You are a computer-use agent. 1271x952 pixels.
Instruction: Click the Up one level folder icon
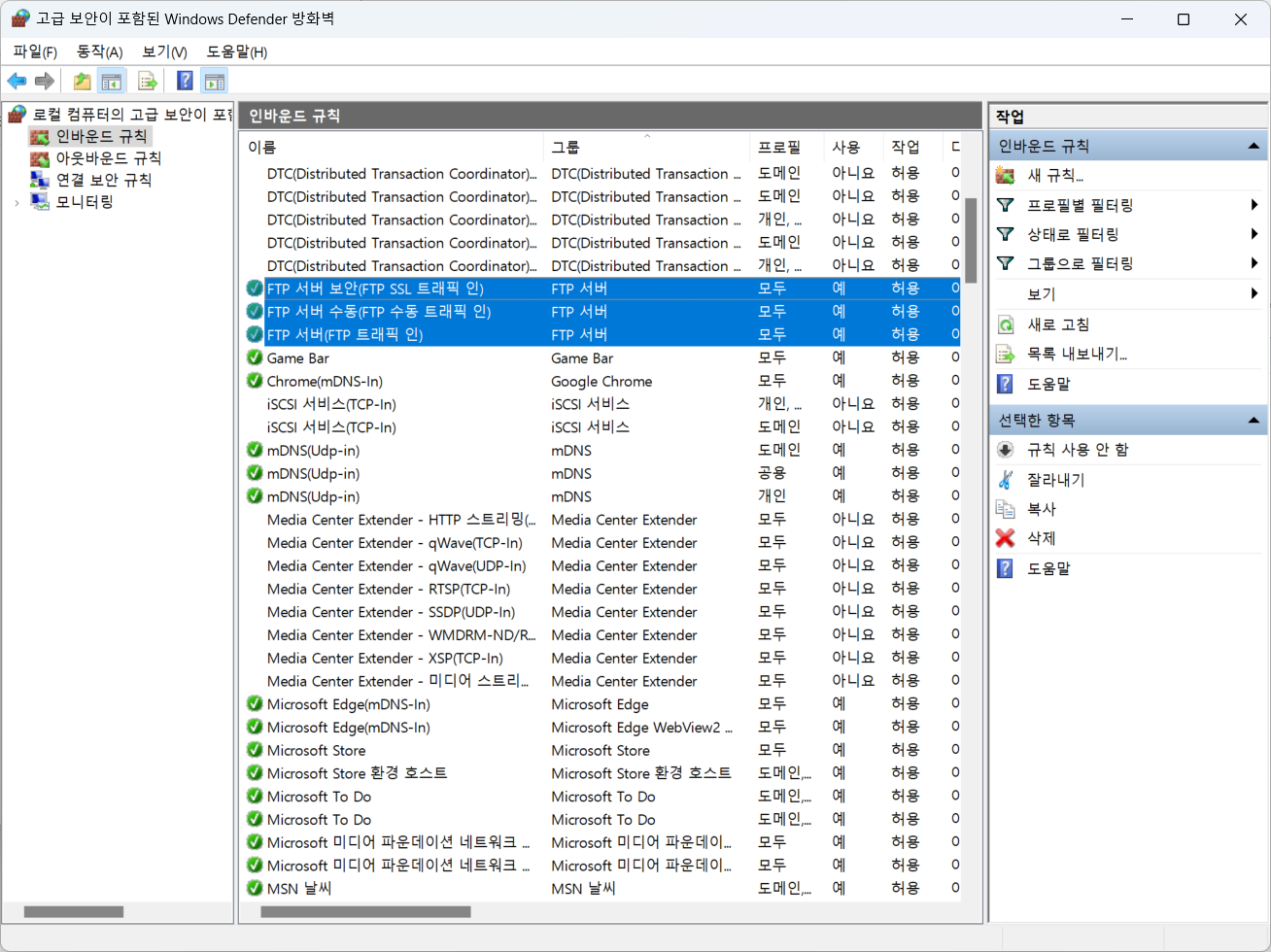click(x=83, y=82)
